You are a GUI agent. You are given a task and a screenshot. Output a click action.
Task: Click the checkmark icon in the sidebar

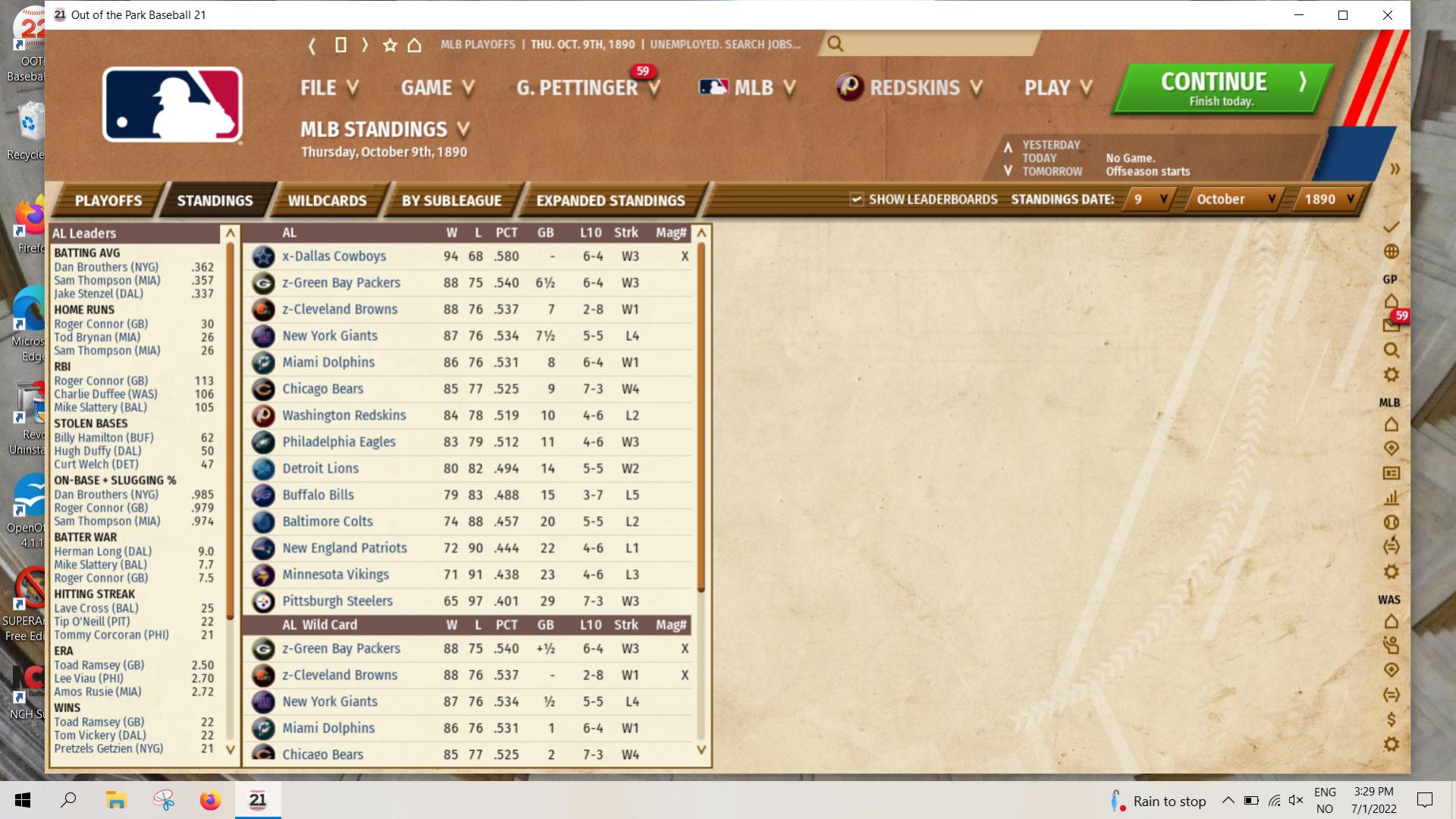click(x=1391, y=227)
